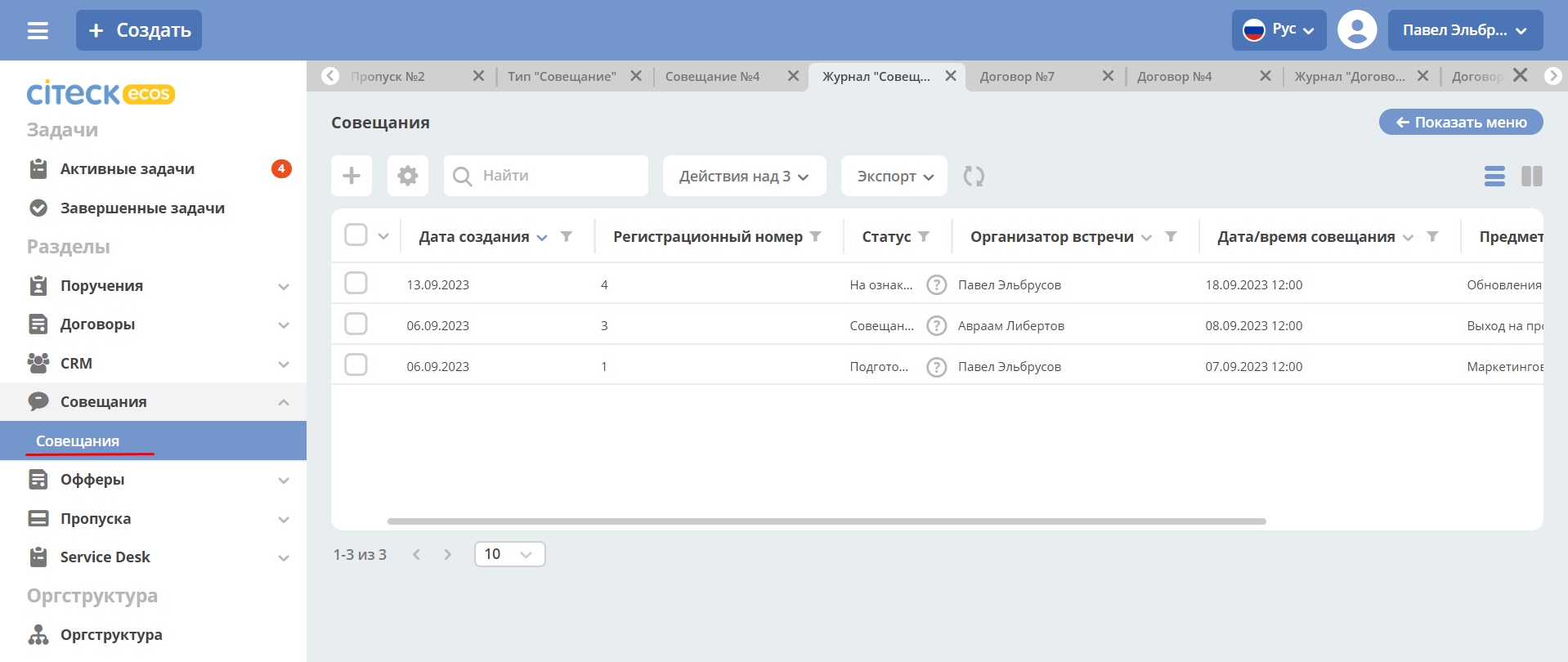The height and width of the screenshot is (662, 1568).
Task: Click the user avatar icon
Action: click(1357, 30)
